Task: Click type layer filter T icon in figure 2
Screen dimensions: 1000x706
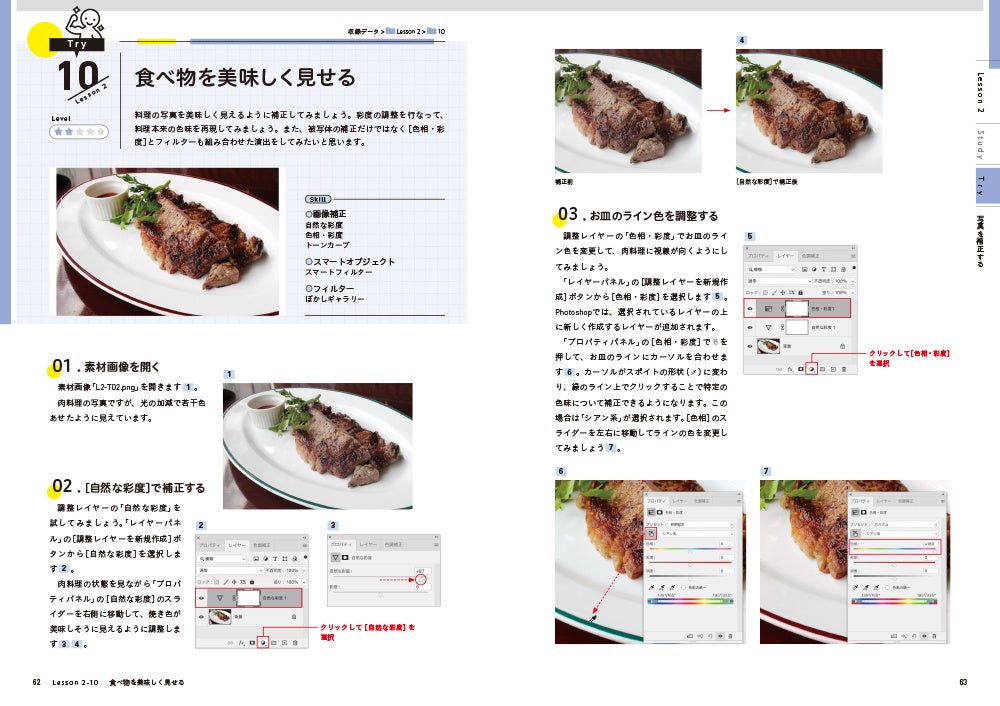Action: click(275, 559)
